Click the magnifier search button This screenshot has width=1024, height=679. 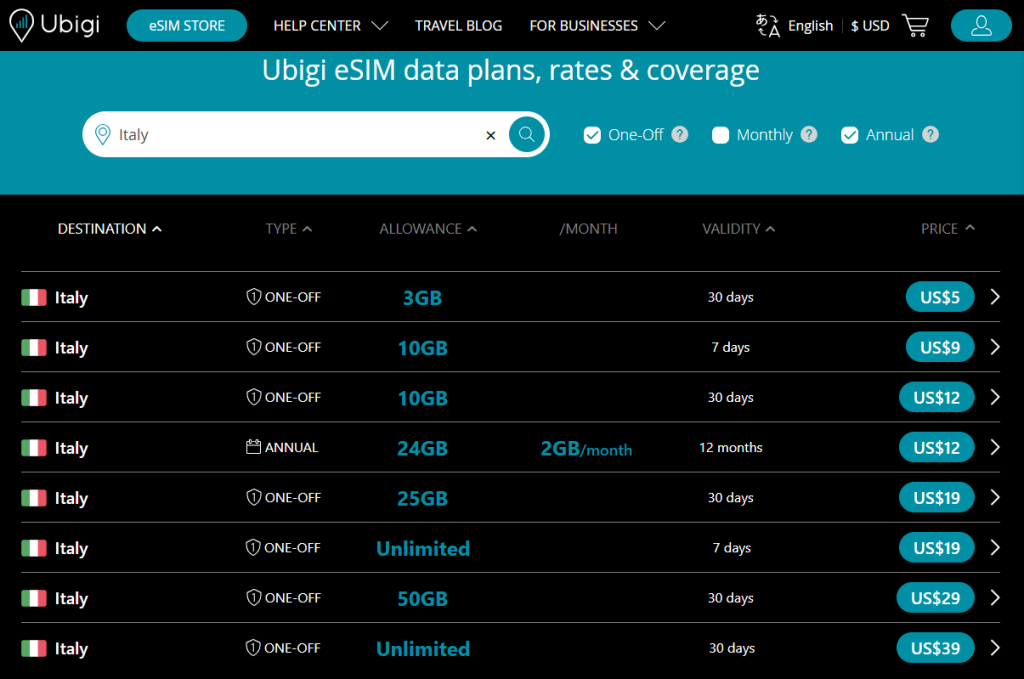tap(527, 135)
